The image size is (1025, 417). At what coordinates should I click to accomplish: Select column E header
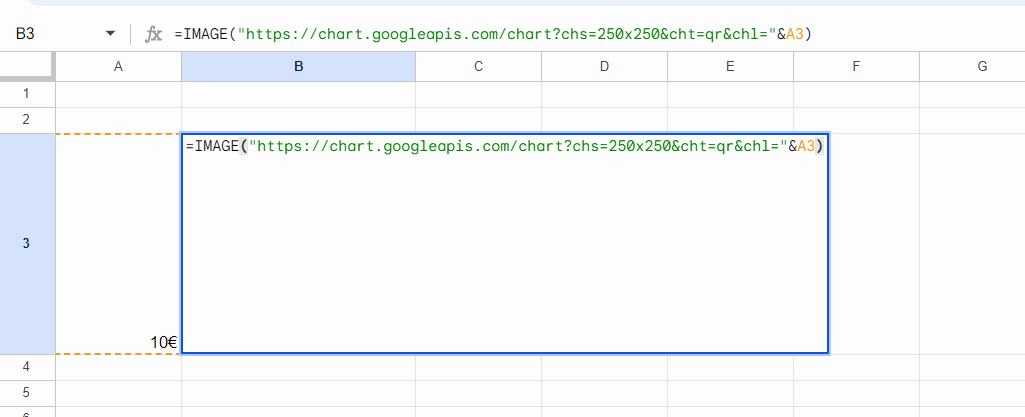[730, 67]
